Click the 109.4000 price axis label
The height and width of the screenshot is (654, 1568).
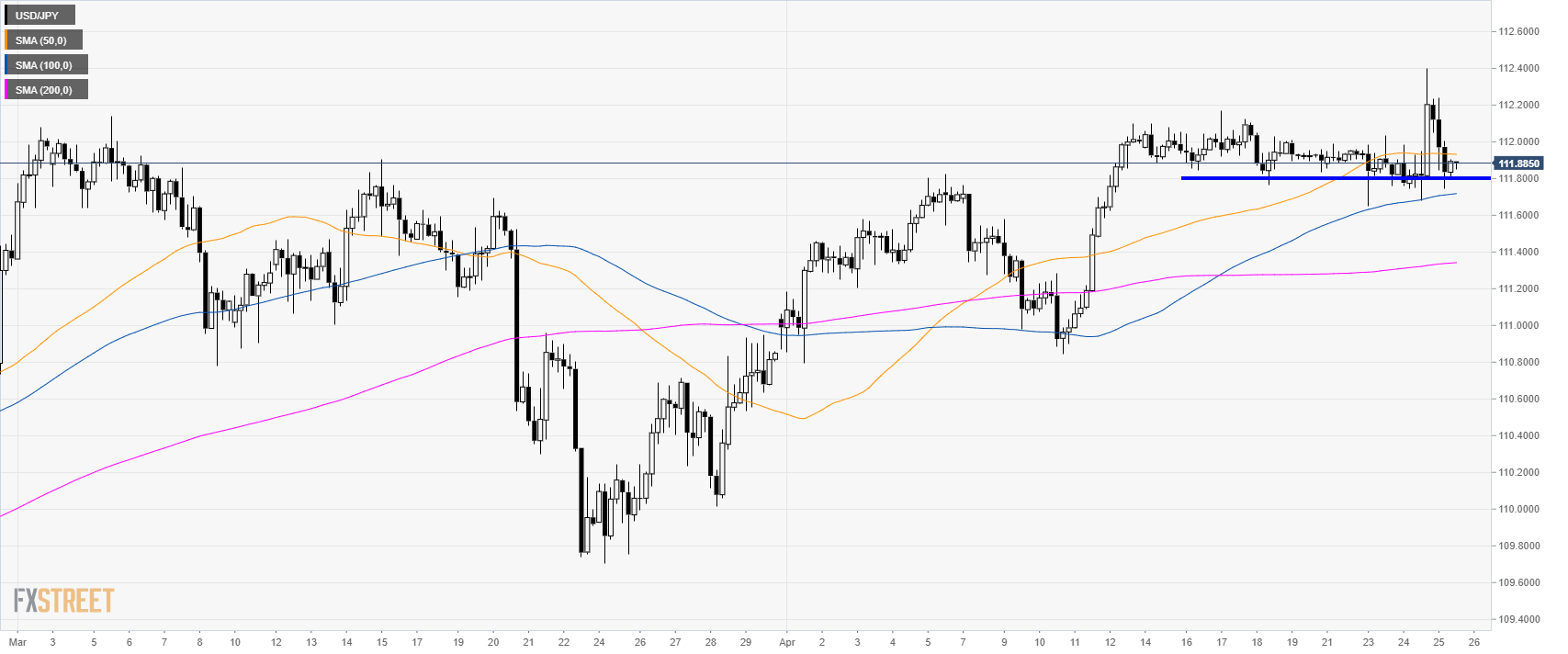(x=1518, y=619)
